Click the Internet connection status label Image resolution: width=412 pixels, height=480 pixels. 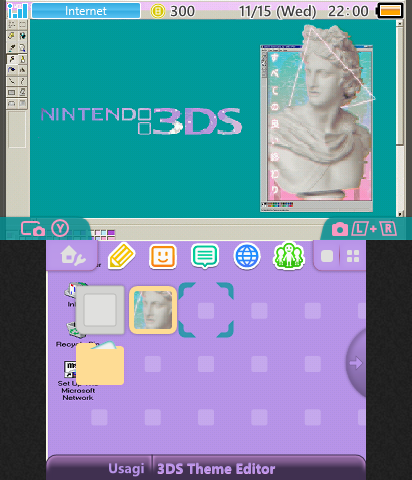point(86,11)
